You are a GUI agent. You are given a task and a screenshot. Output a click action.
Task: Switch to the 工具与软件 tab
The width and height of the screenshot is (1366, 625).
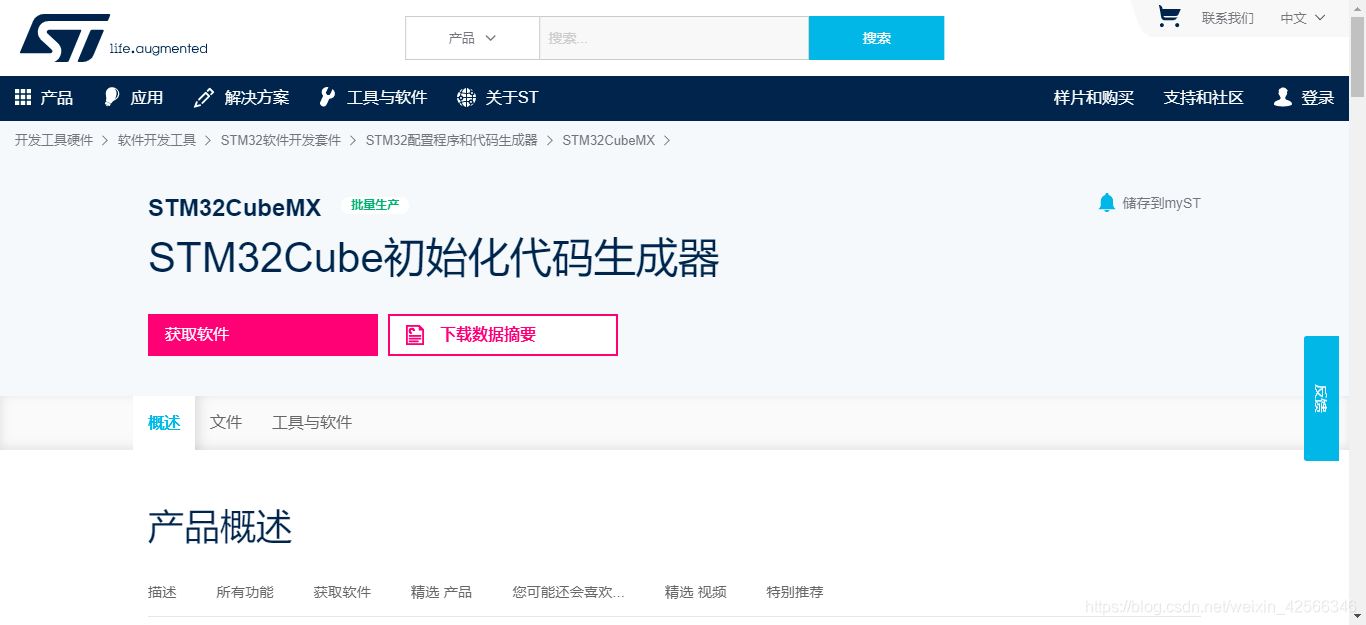[x=312, y=422]
